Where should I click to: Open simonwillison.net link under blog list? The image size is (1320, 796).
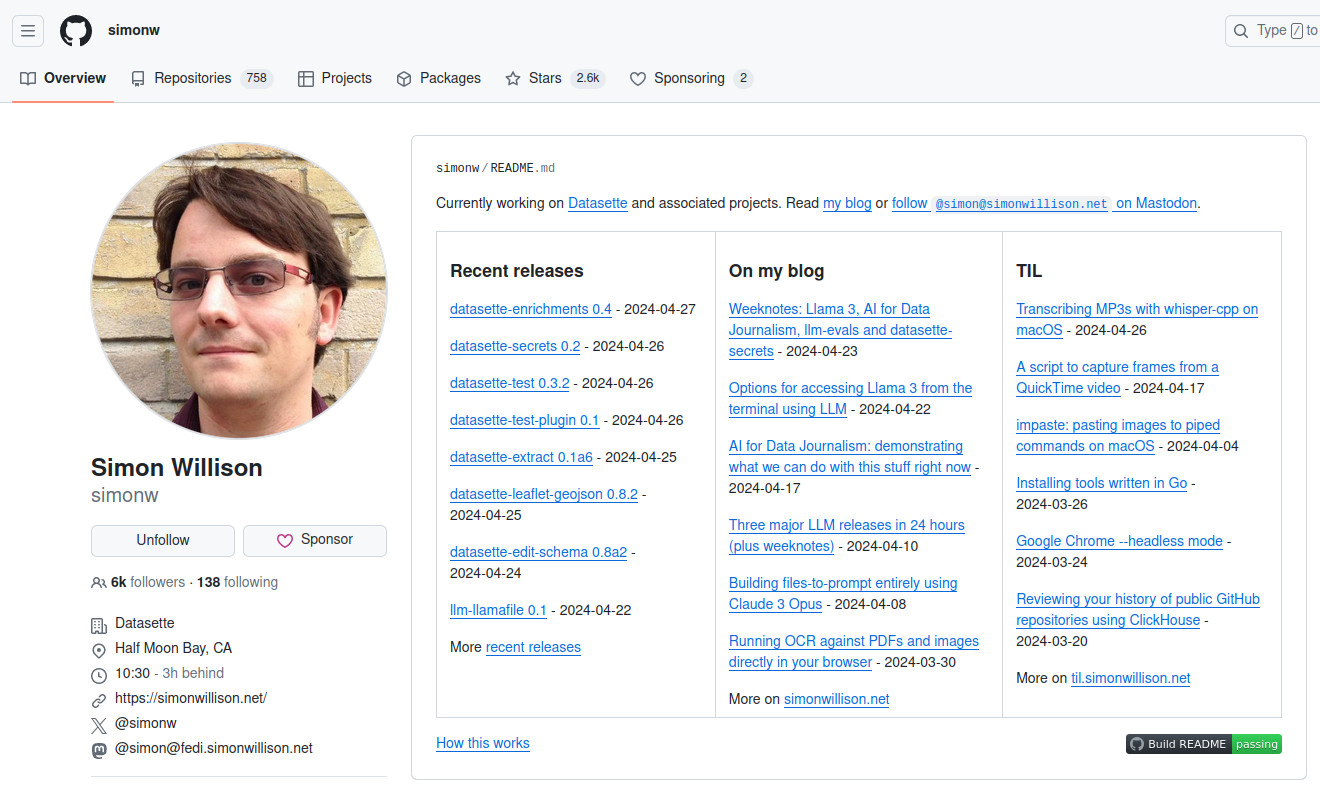836,699
